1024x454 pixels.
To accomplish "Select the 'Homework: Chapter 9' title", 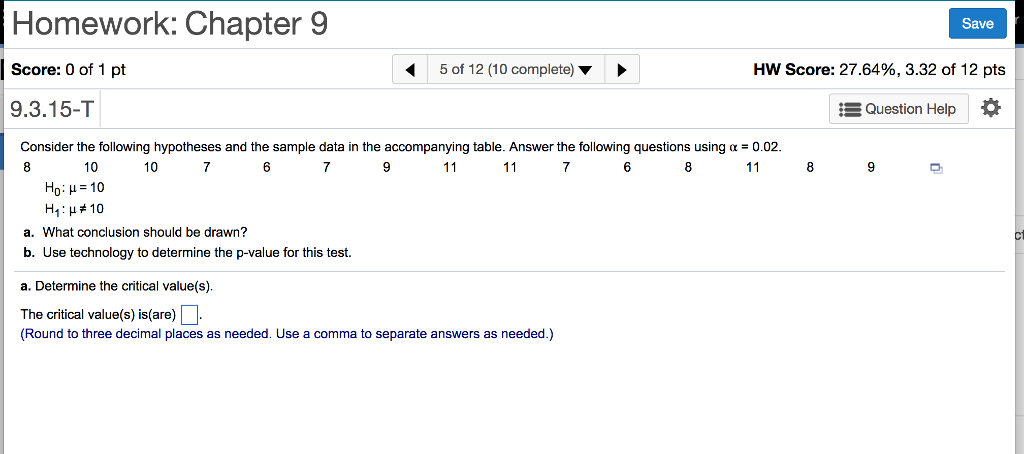I will 169,23.
